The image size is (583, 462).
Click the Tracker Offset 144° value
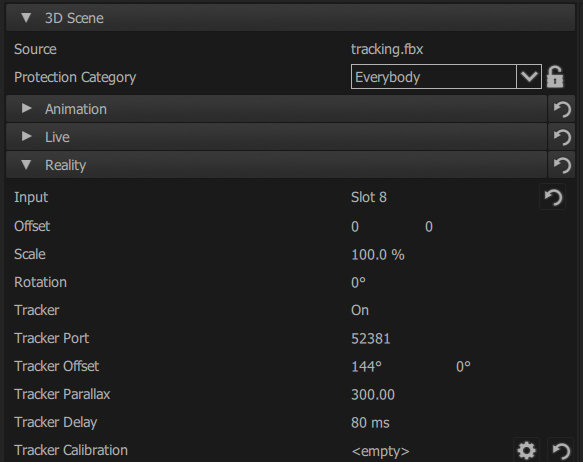pos(366,366)
